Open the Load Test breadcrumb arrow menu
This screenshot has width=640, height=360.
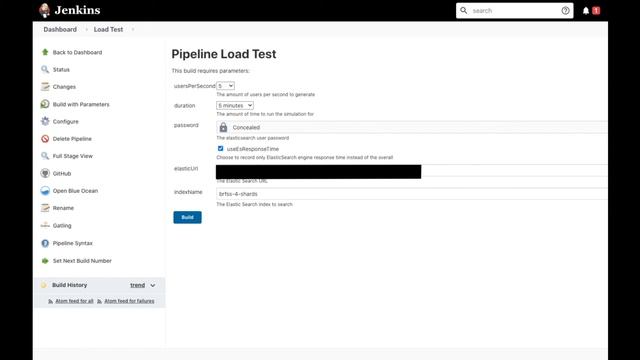(x=133, y=29)
